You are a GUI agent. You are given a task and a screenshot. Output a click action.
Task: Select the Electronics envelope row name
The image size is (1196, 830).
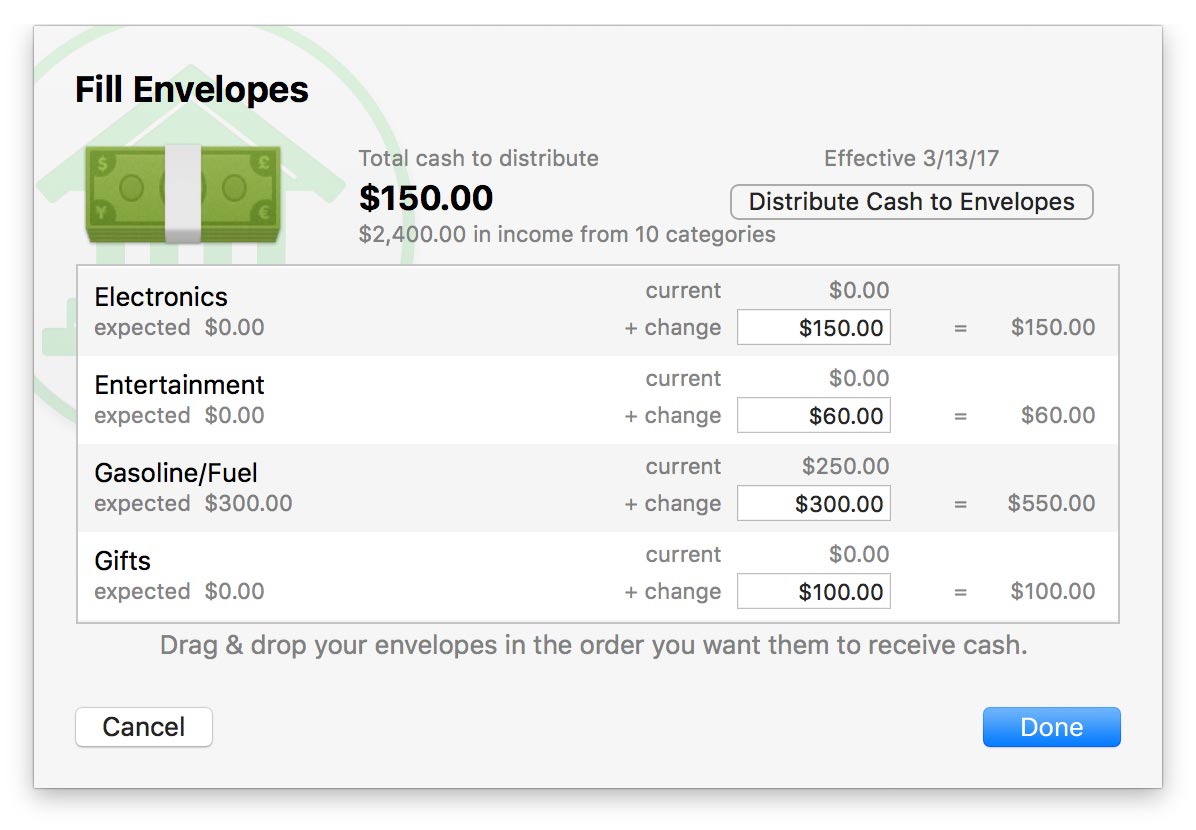pyautogui.click(x=161, y=297)
